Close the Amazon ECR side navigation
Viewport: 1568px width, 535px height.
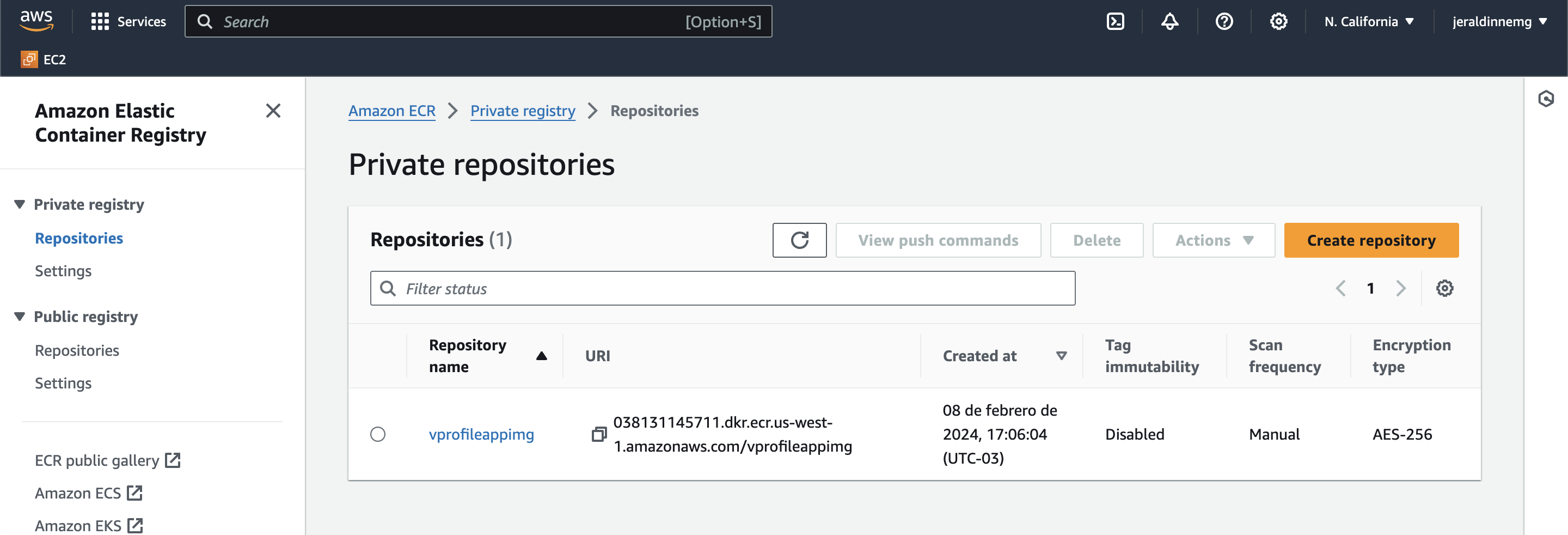(x=273, y=110)
